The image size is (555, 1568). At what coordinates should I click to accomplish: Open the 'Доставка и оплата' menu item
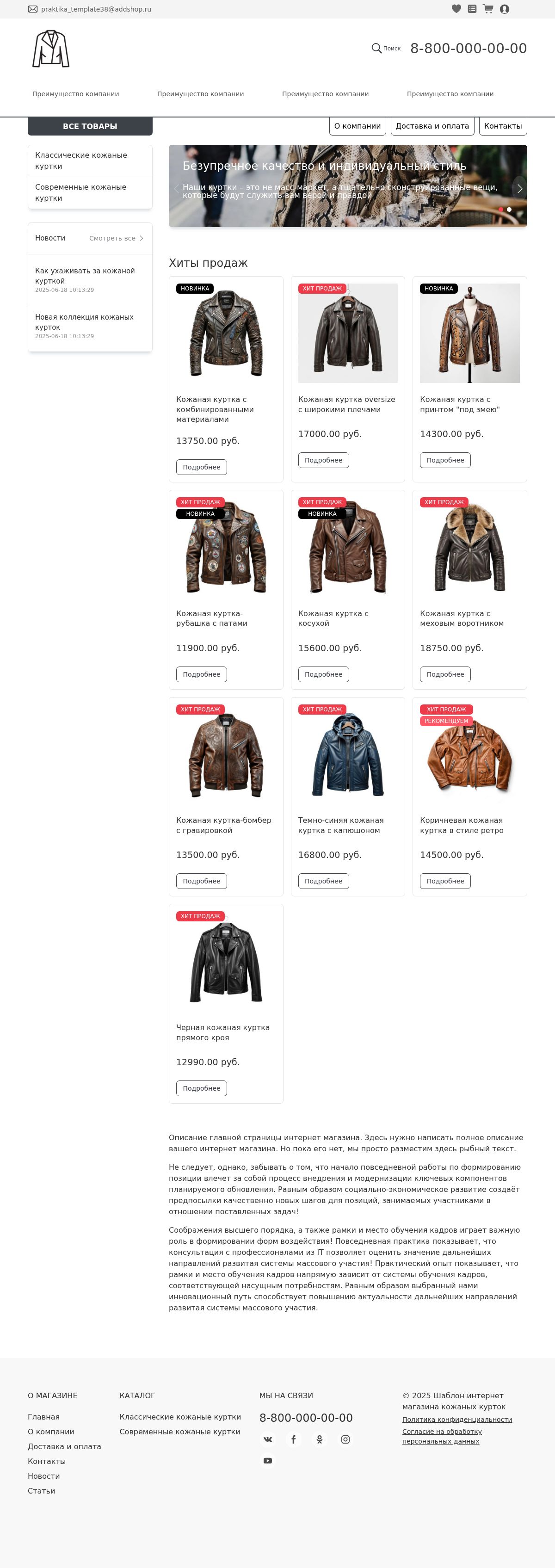(x=432, y=126)
